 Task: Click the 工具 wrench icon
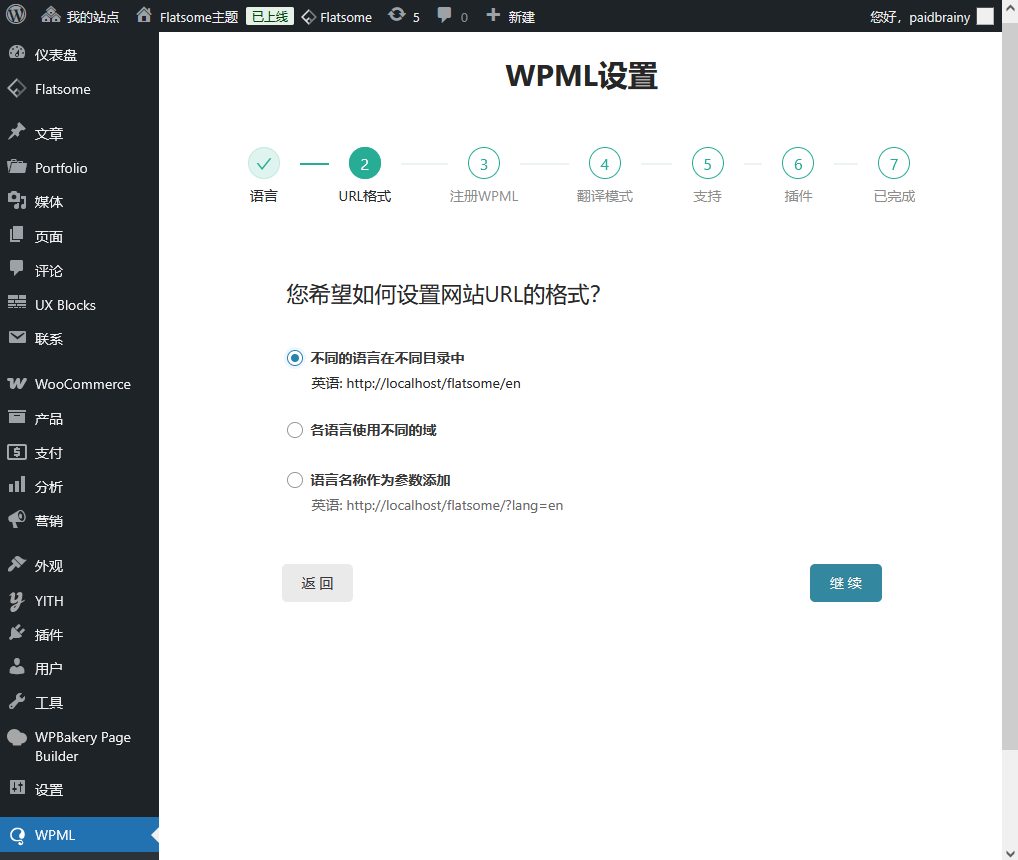tap(17, 702)
